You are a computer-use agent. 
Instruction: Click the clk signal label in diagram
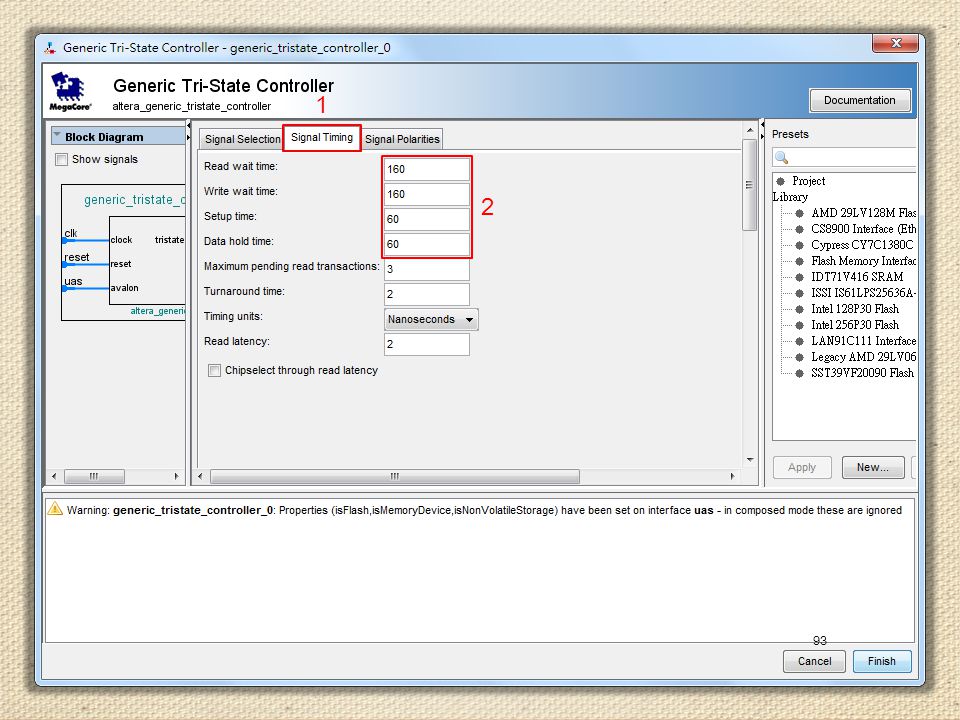[70, 233]
